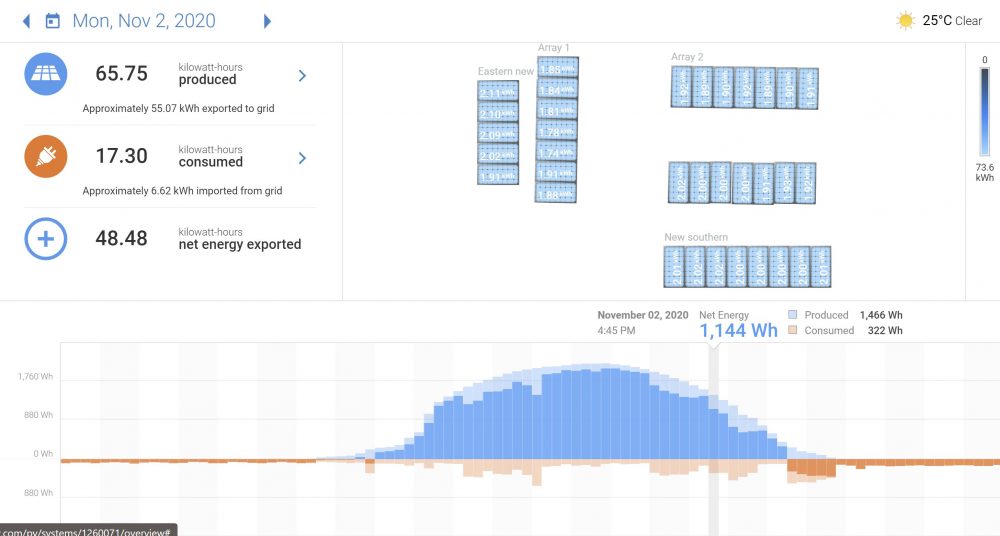Select the Array 1 label
1000x536 pixels.
[x=554, y=48]
